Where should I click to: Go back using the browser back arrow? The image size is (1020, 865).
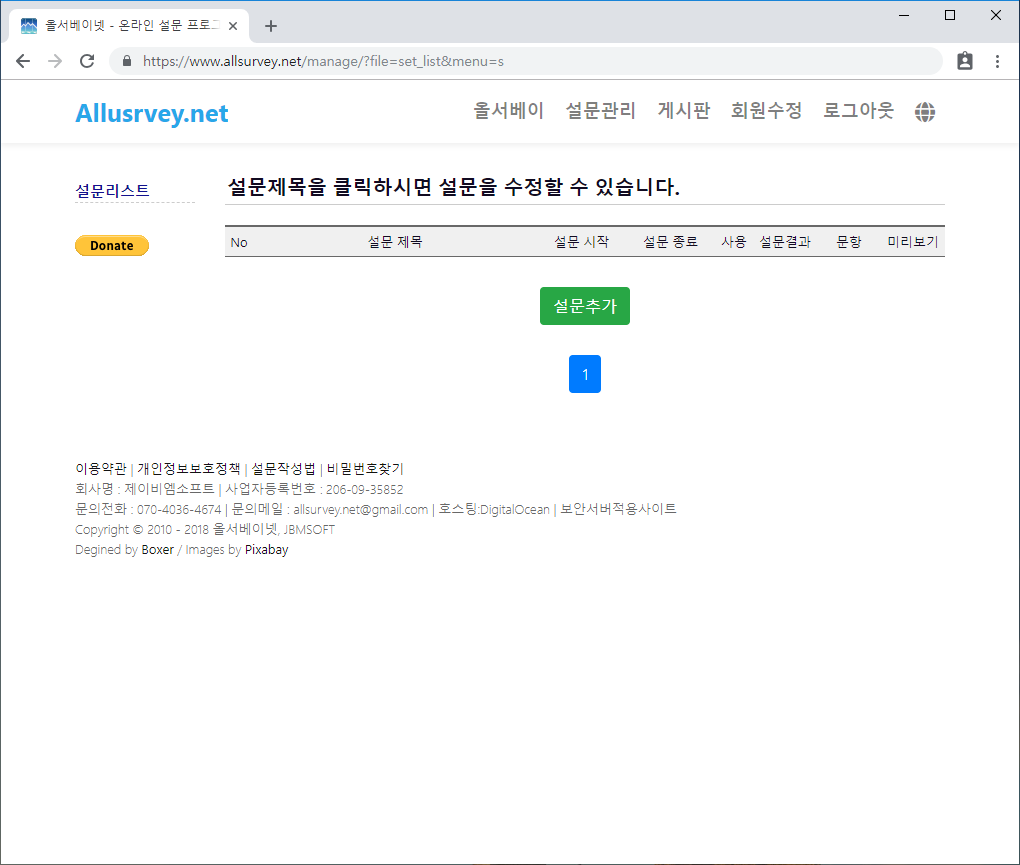[23, 61]
